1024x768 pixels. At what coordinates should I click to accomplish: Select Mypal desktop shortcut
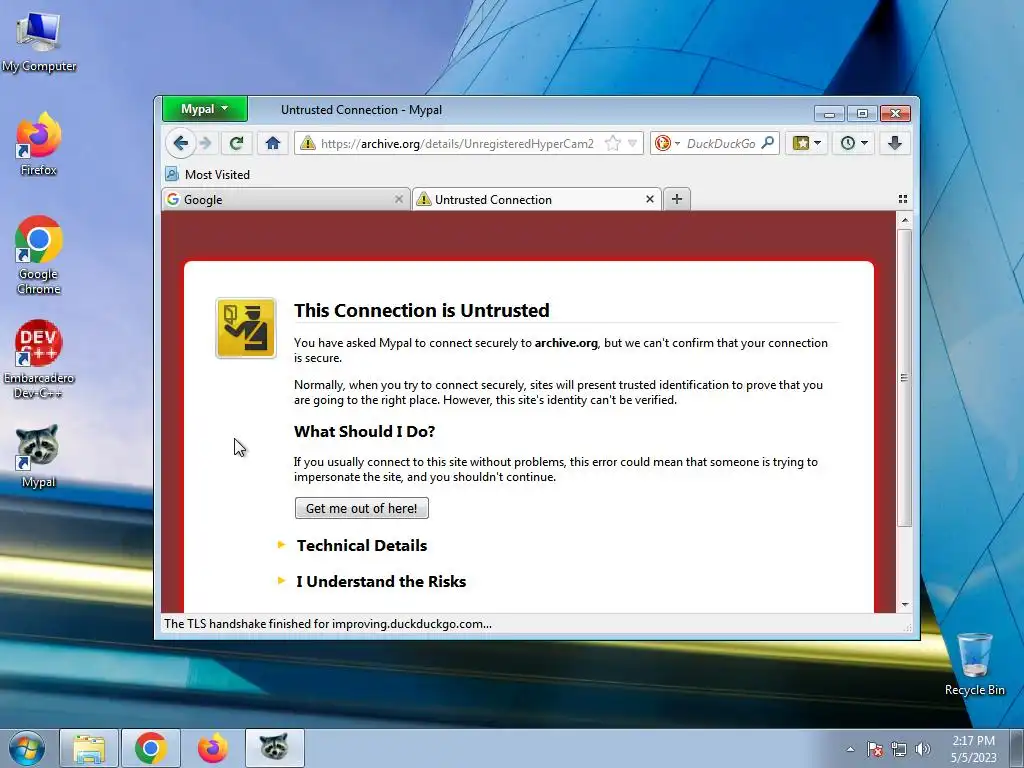tap(39, 455)
